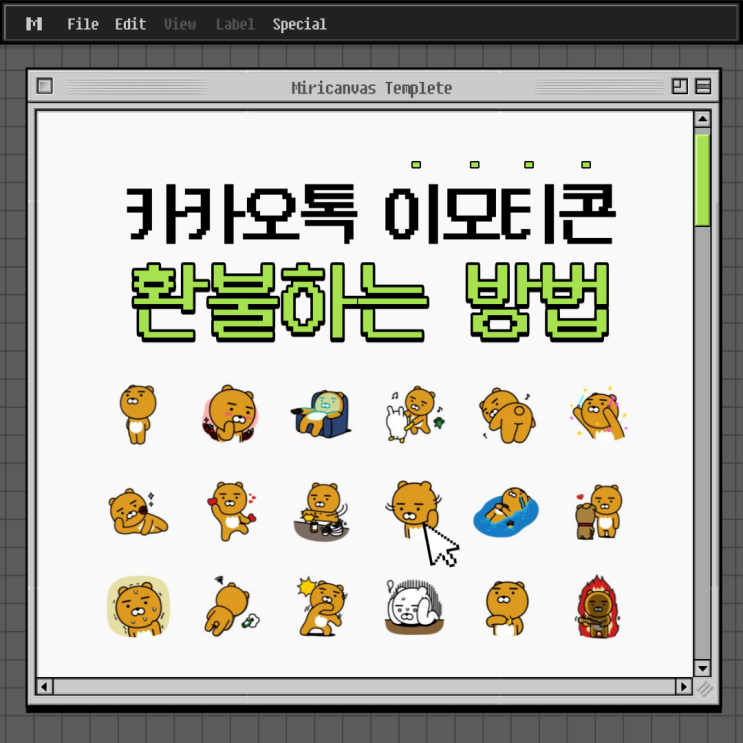
Task: Select the Ryan emoticon under the arrow cursor
Action: point(414,509)
